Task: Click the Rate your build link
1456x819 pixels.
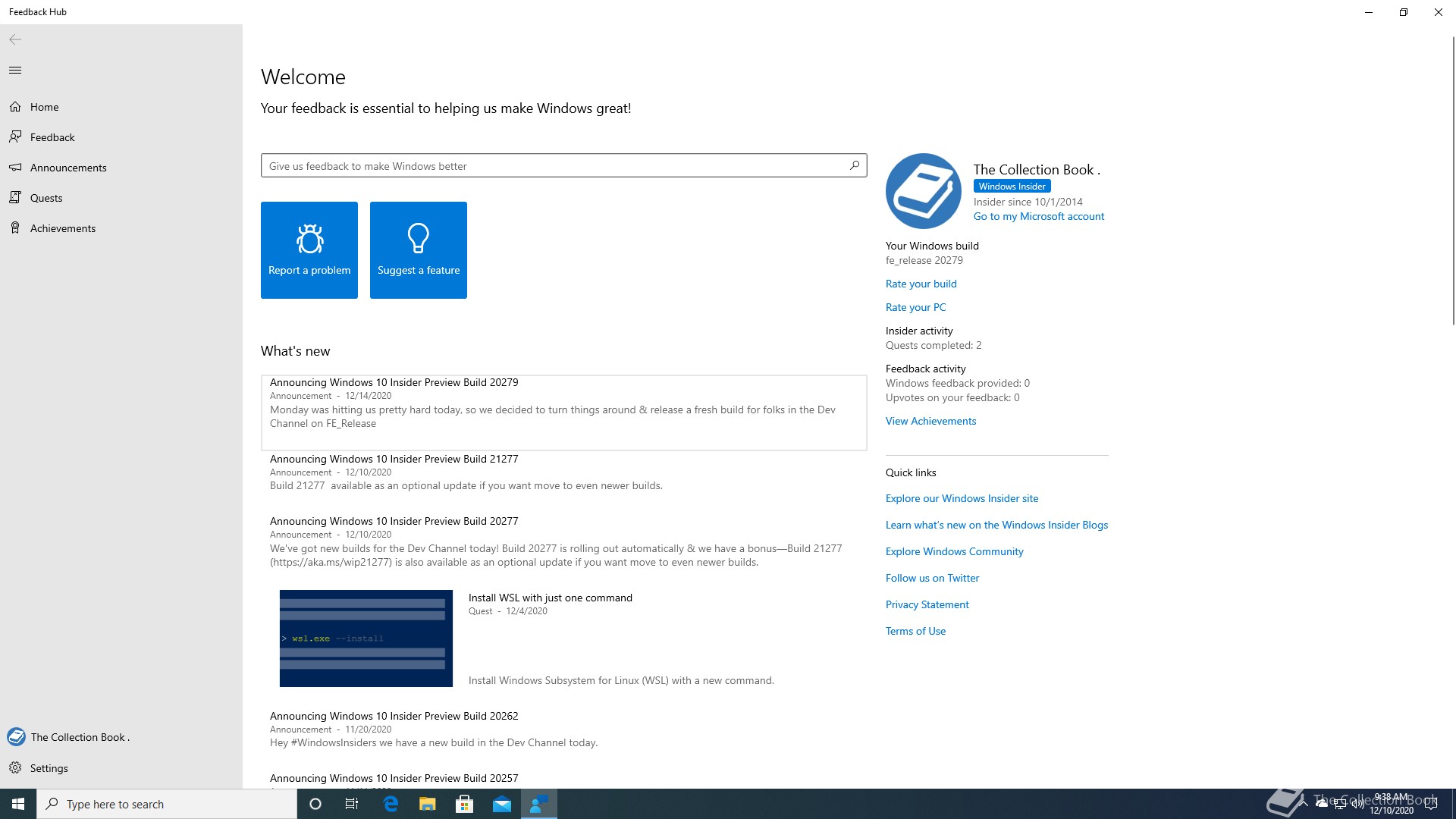Action: click(x=921, y=284)
